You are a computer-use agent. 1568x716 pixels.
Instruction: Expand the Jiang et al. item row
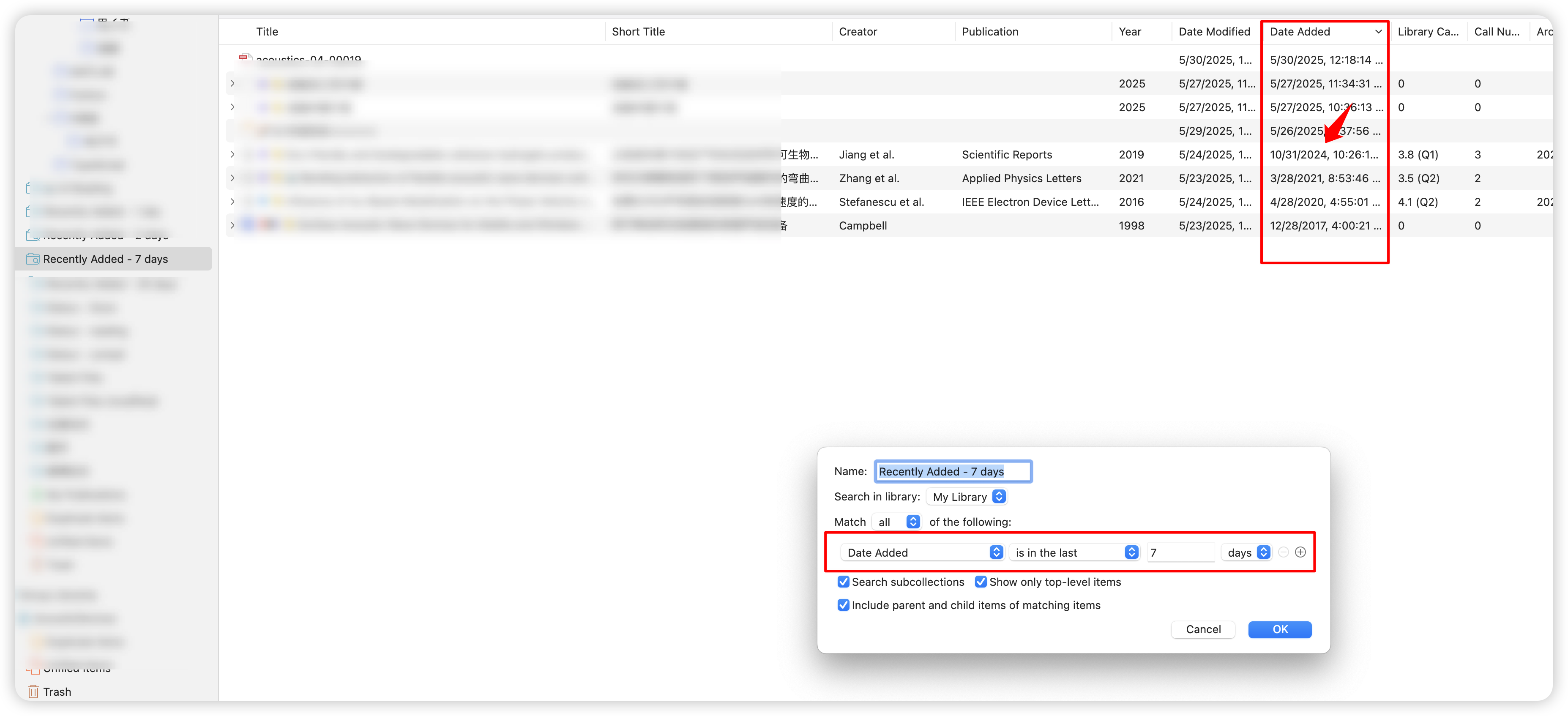click(232, 155)
